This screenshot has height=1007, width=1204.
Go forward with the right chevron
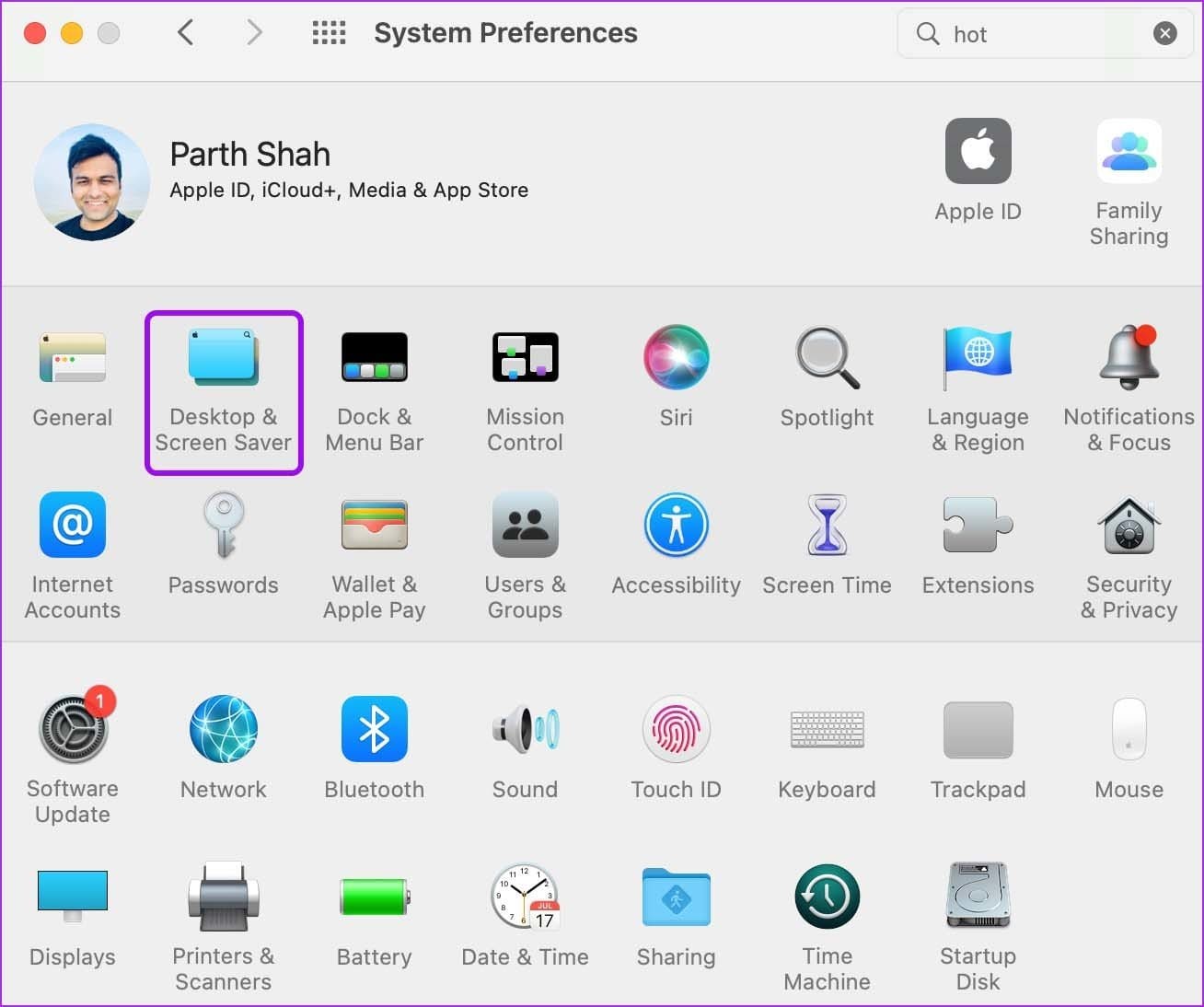coord(255,33)
